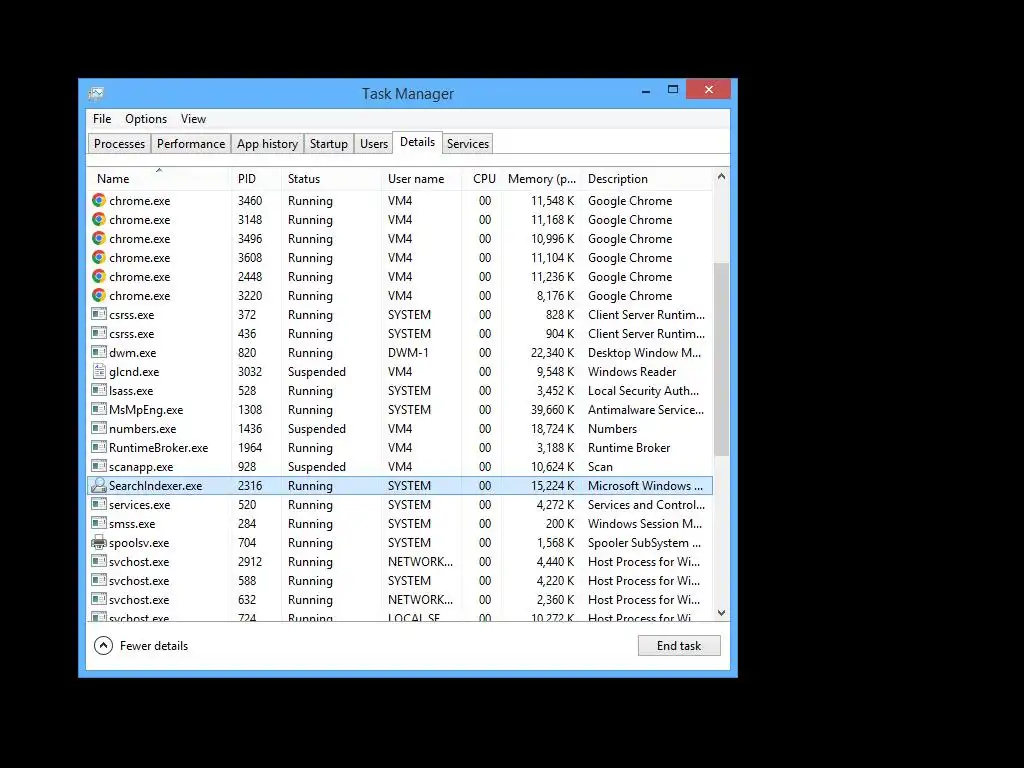Open the View menu
This screenshot has height=768, width=1024.
pyautogui.click(x=193, y=119)
